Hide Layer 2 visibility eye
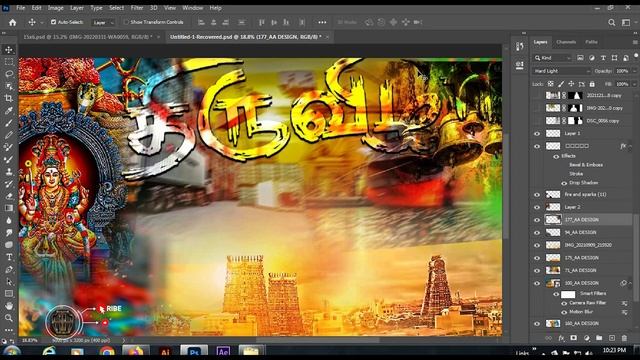The width and height of the screenshot is (640, 360). coord(537,207)
